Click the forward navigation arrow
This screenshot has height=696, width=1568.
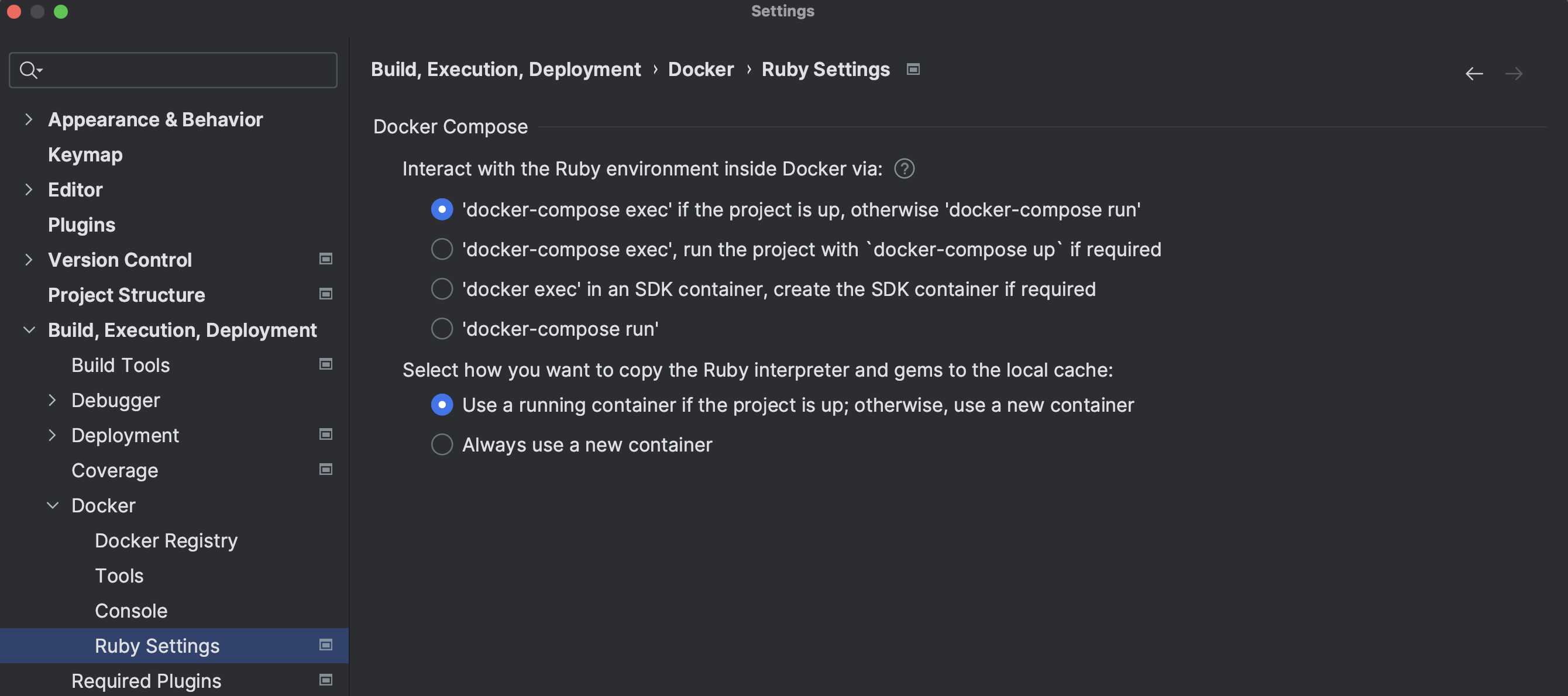click(x=1513, y=74)
